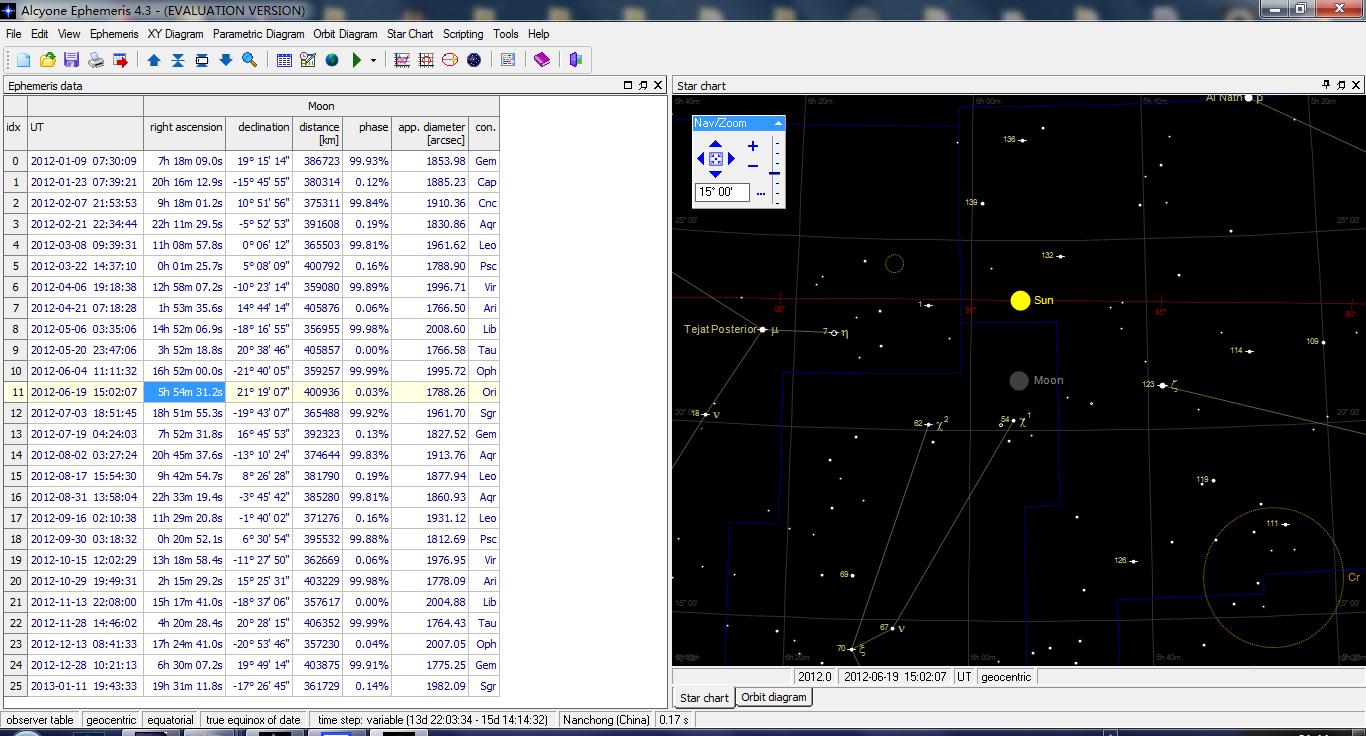Open a file using the yellow folder icon

(x=47, y=60)
